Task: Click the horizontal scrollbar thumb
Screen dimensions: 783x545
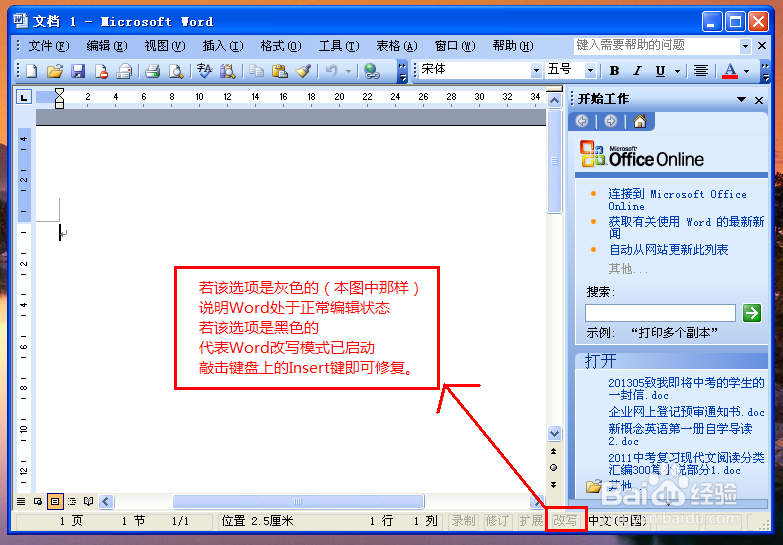Action: click(298, 501)
